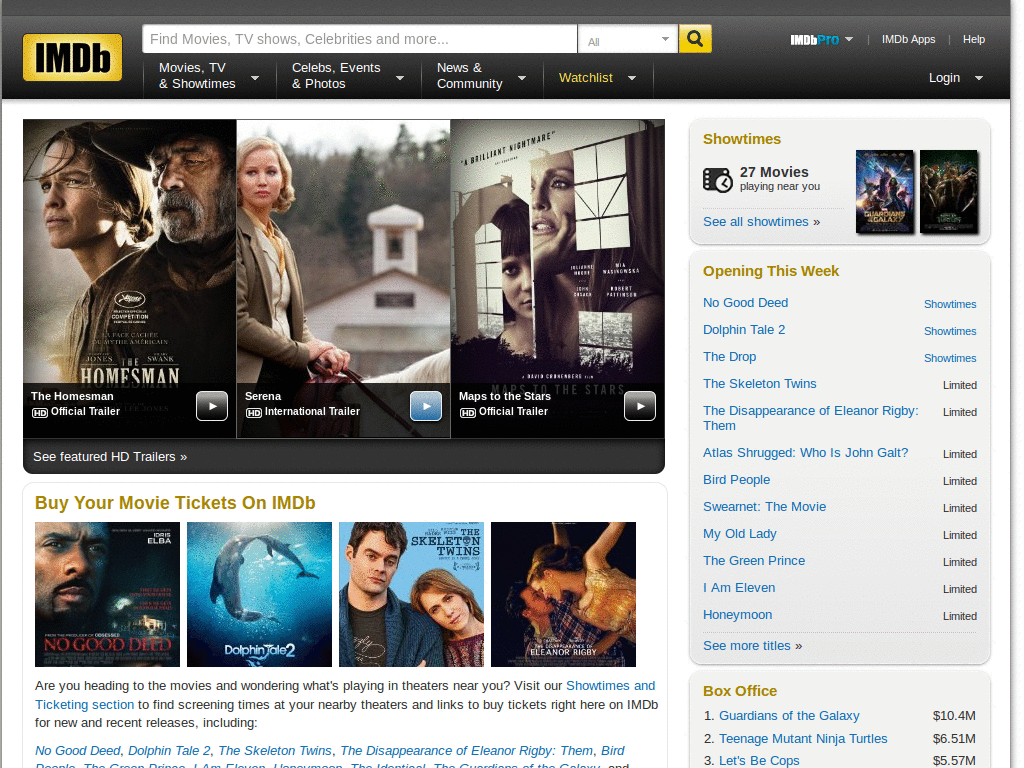Click The Skeleton Twins italic link in paragraph

pyautogui.click(x=275, y=750)
